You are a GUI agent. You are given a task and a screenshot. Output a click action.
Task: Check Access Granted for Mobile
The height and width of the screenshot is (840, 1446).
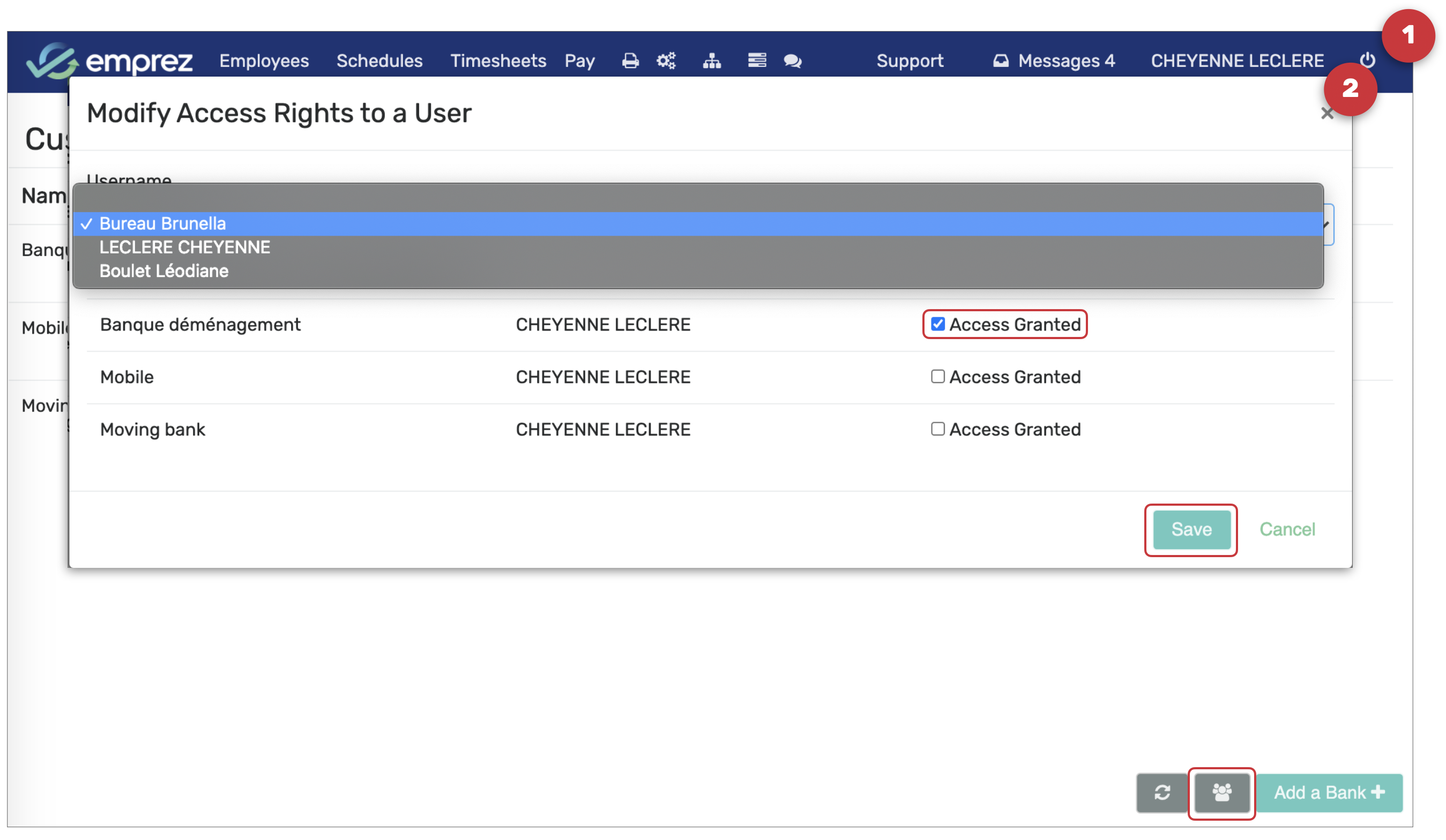pos(937,377)
